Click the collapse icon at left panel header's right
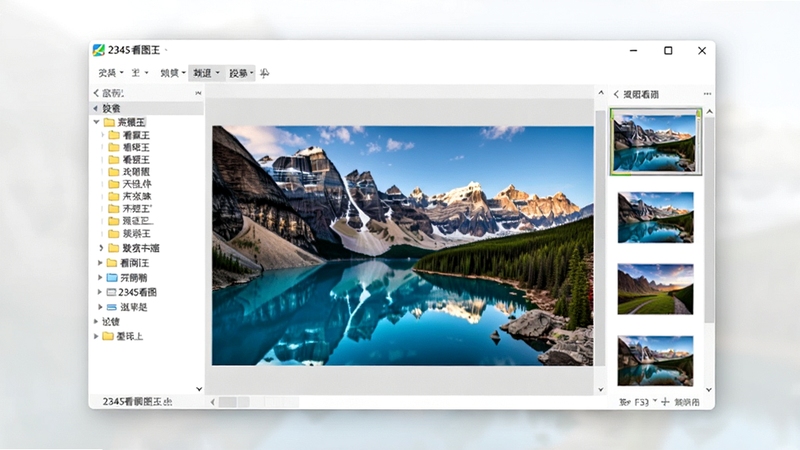Viewport: 800px width, 450px height. tap(198, 93)
